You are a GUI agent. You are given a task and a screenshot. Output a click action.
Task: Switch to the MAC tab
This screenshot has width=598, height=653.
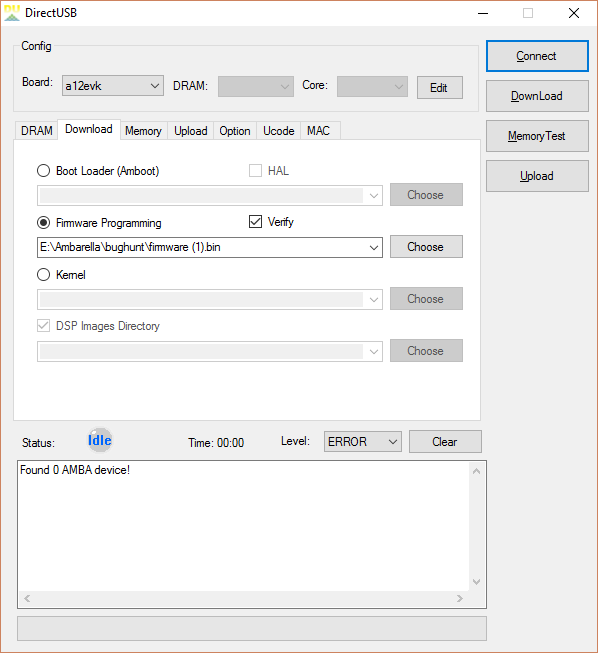click(319, 131)
